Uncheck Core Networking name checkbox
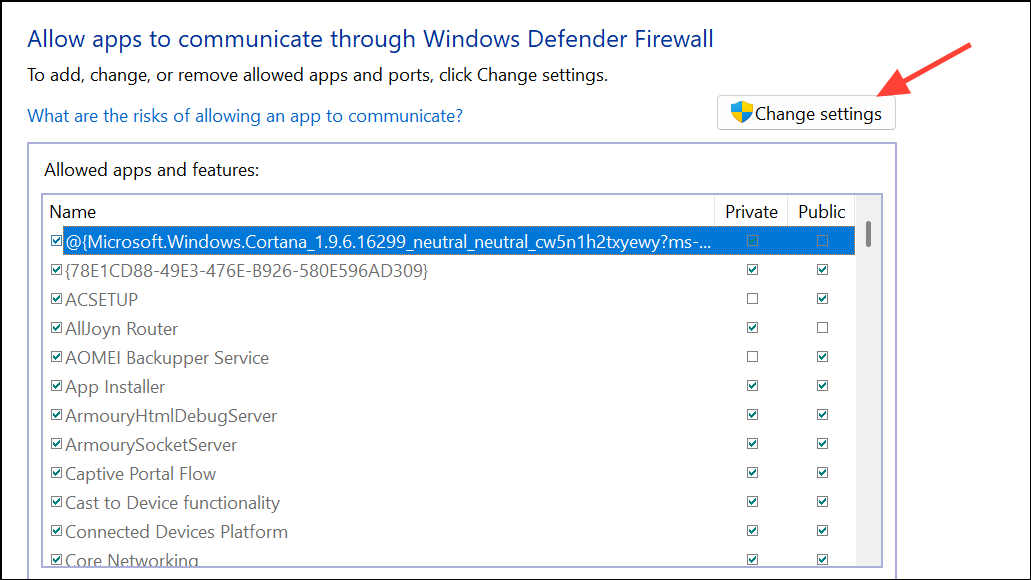This screenshot has width=1031, height=580. [56, 560]
